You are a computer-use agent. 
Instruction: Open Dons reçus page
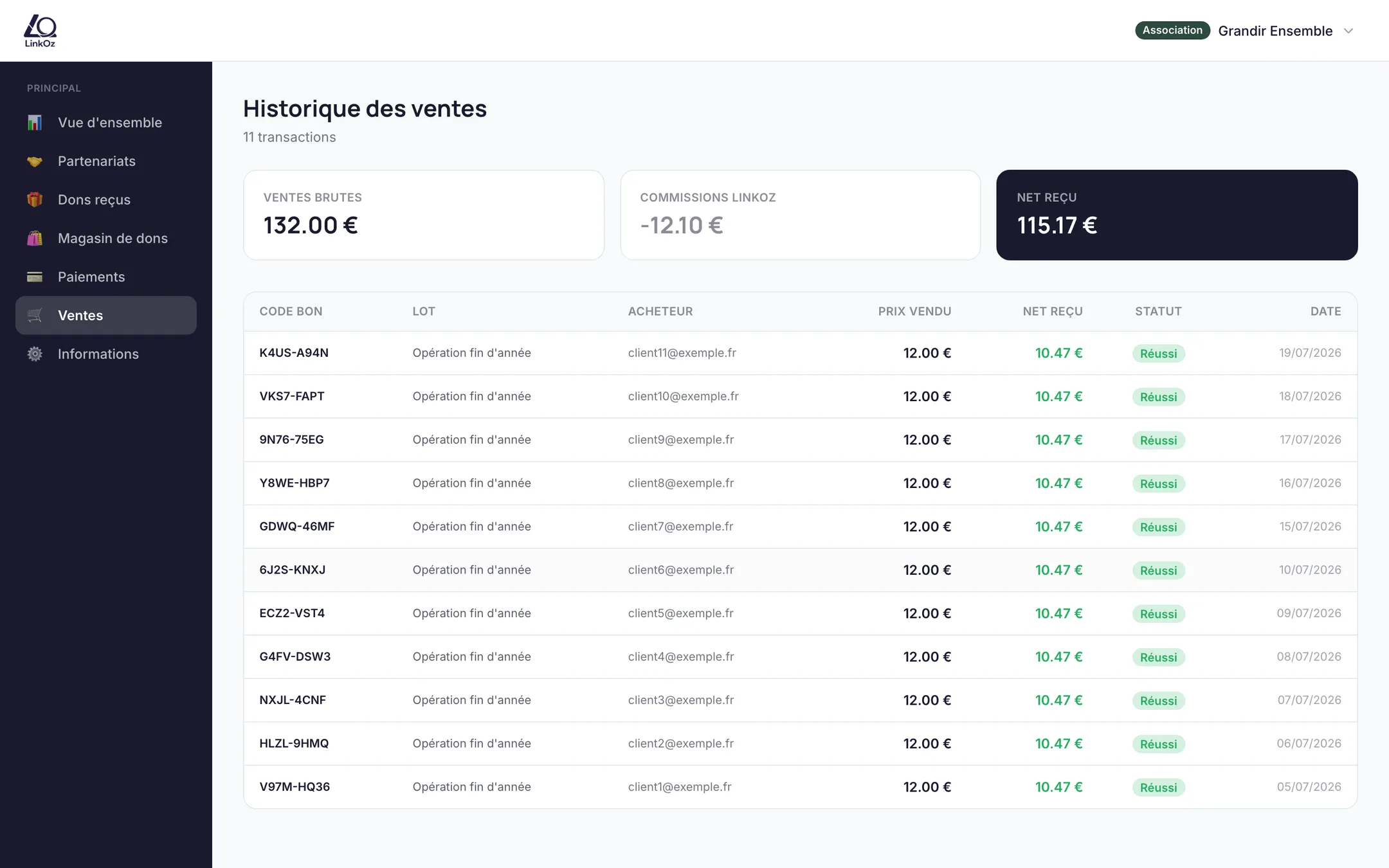106,199
